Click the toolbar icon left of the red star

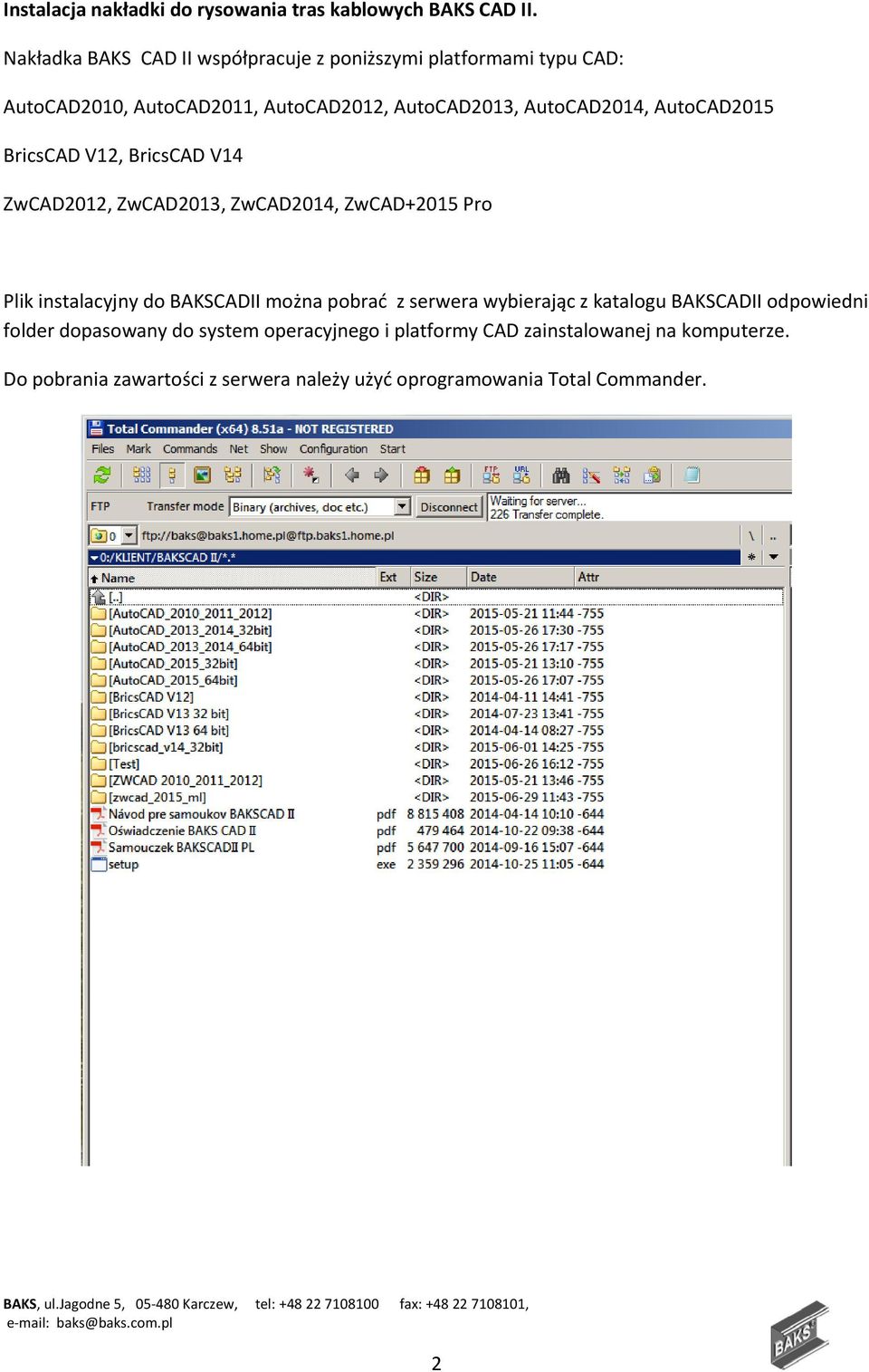(x=272, y=475)
